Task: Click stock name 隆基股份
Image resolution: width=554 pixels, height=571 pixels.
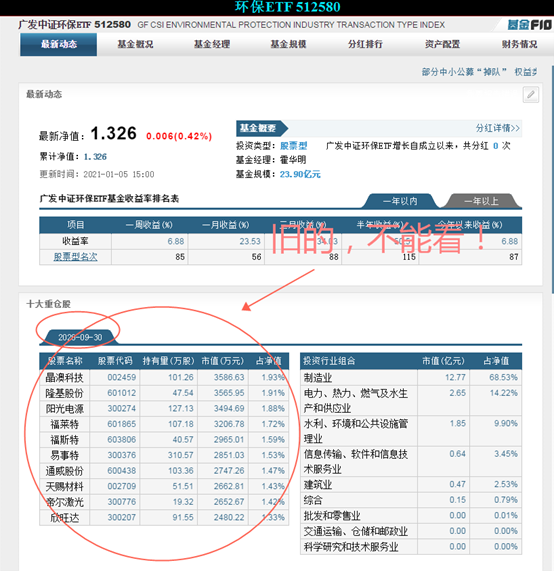Action: point(64,393)
